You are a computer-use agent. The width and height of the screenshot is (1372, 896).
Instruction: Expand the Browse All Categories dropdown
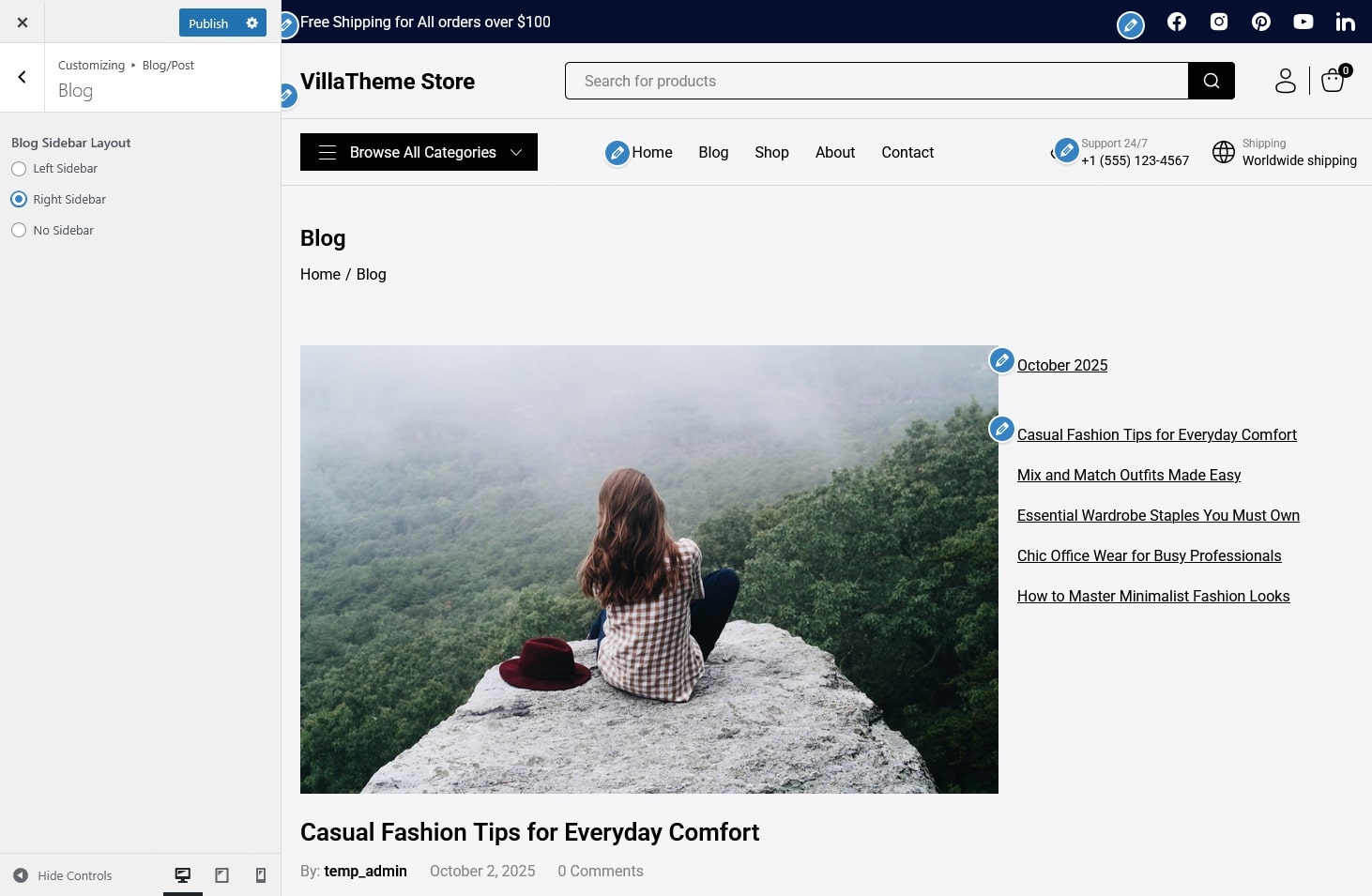coord(419,152)
